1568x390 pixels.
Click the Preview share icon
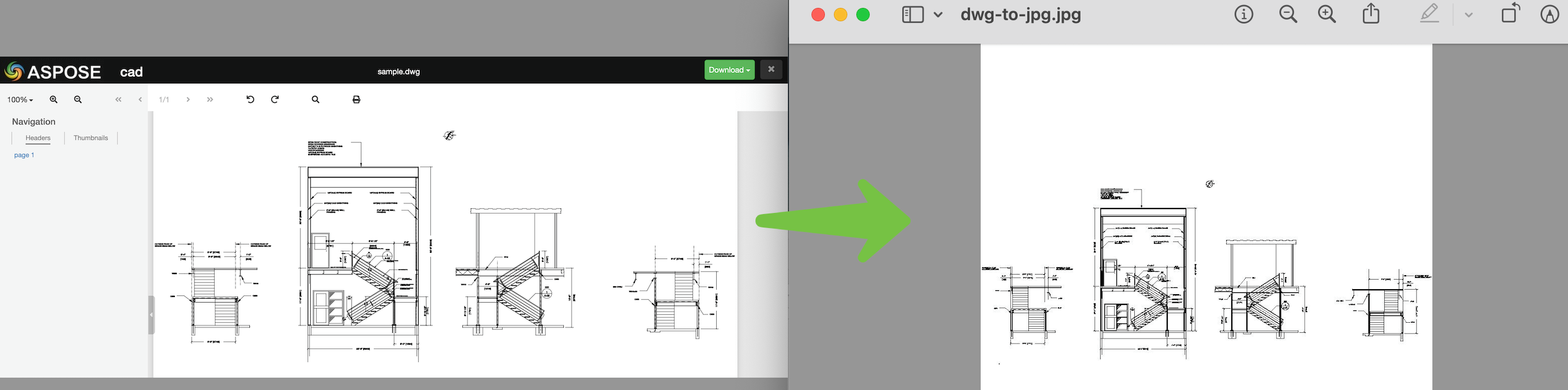pyautogui.click(x=1371, y=14)
